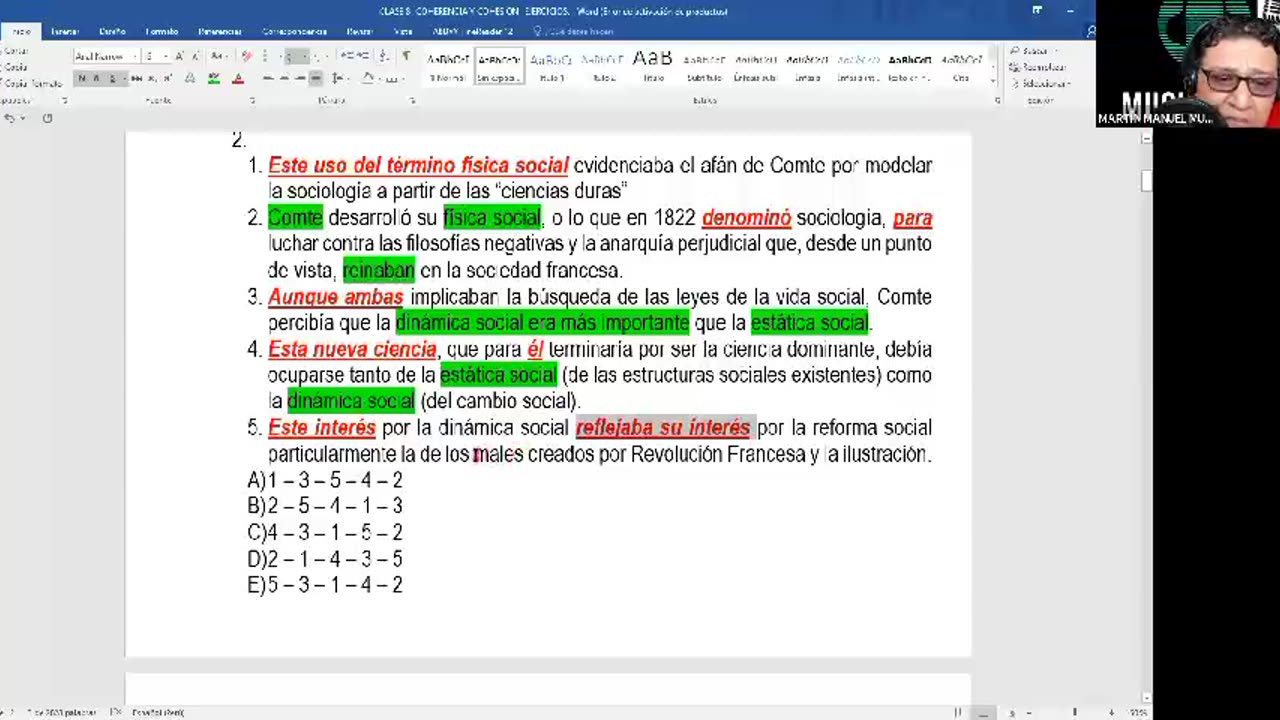Viewport: 1280px width, 720px height.
Task: Open Fuente dialog launcher
Action: coord(252,100)
